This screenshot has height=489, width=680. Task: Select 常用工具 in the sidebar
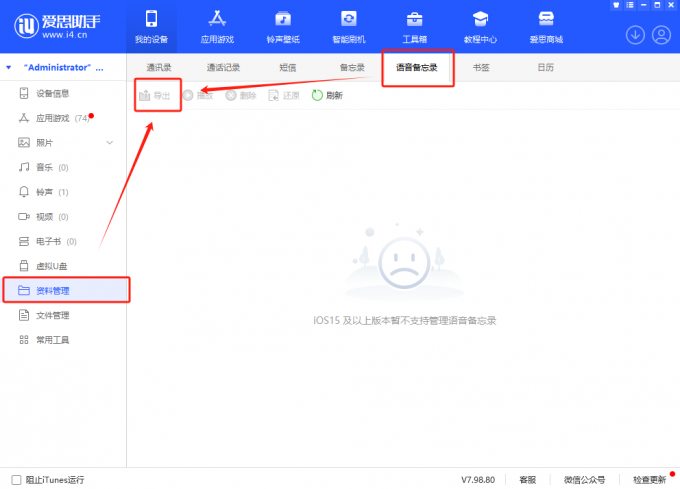(x=63, y=340)
